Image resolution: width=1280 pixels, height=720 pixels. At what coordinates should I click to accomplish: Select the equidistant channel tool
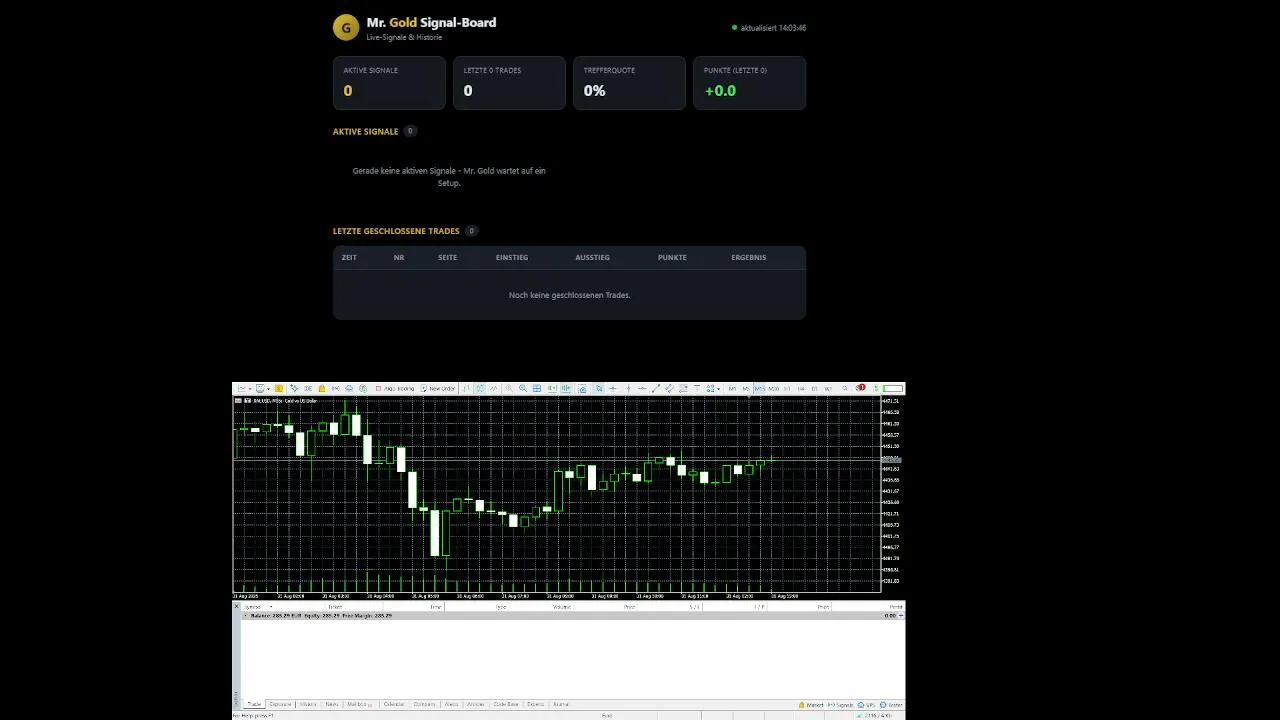[669, 388]
